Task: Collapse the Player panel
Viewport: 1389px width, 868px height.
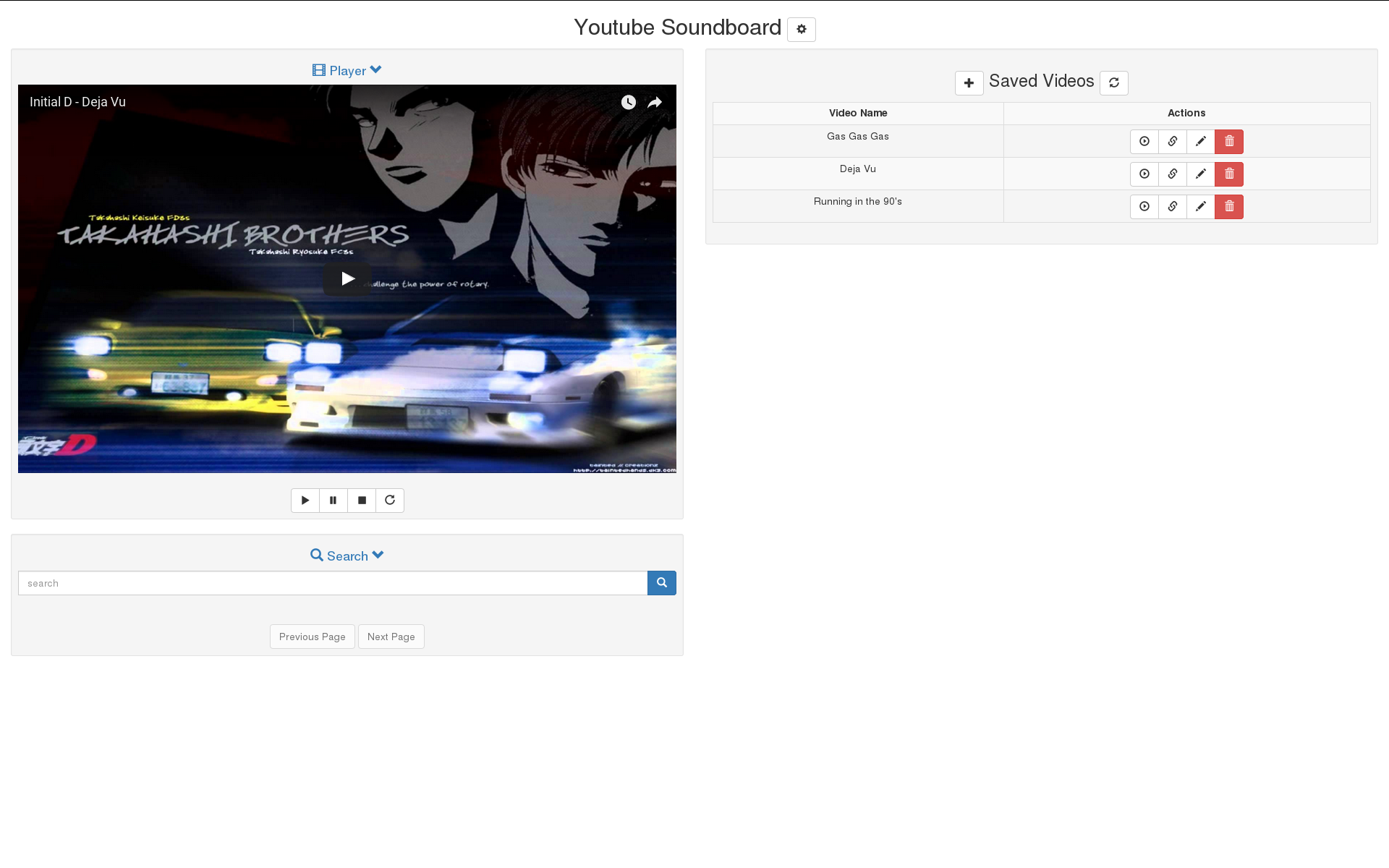Action: tap(347, 71)
